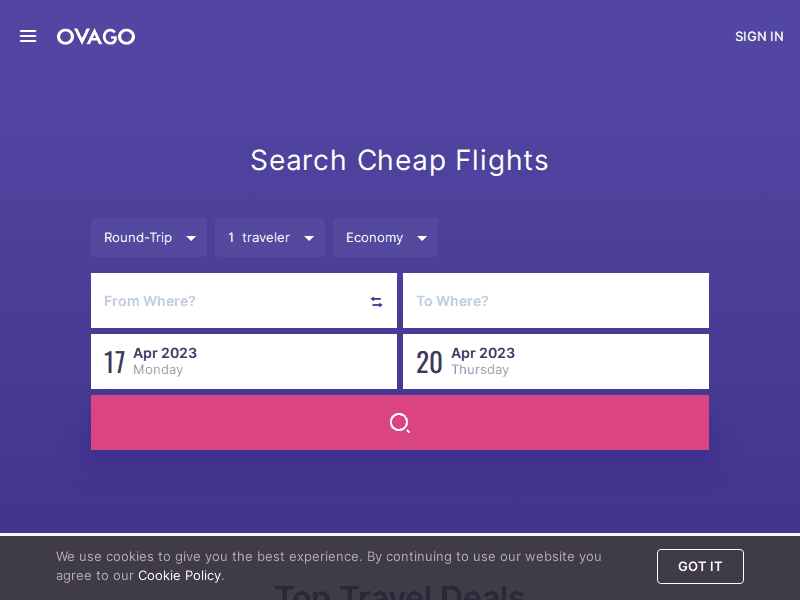Click the departure day number 17

point(115,362)
